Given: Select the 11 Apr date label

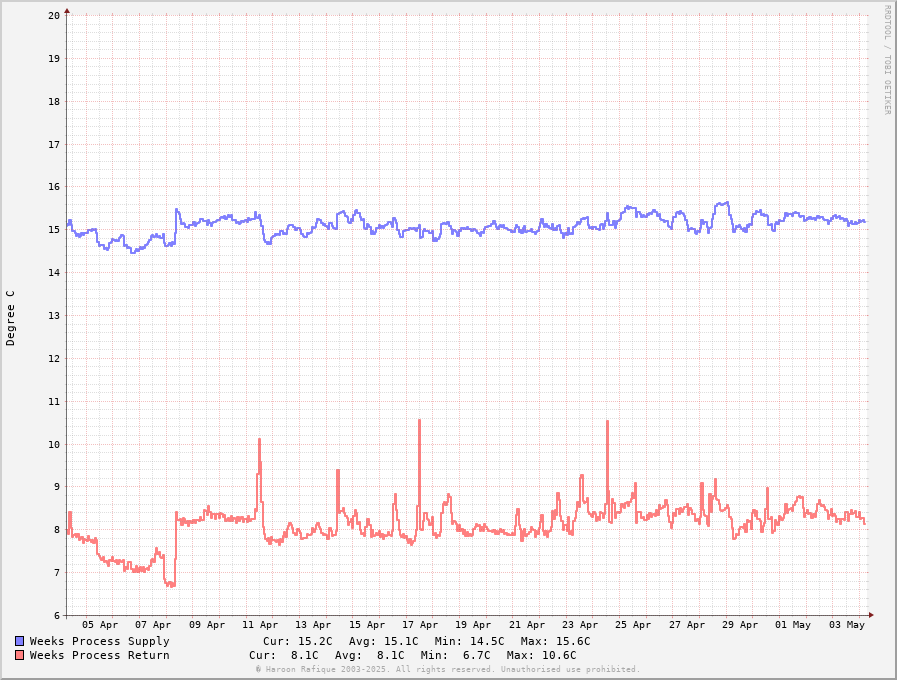Looking at the screenshot, I should click(260, 625).
